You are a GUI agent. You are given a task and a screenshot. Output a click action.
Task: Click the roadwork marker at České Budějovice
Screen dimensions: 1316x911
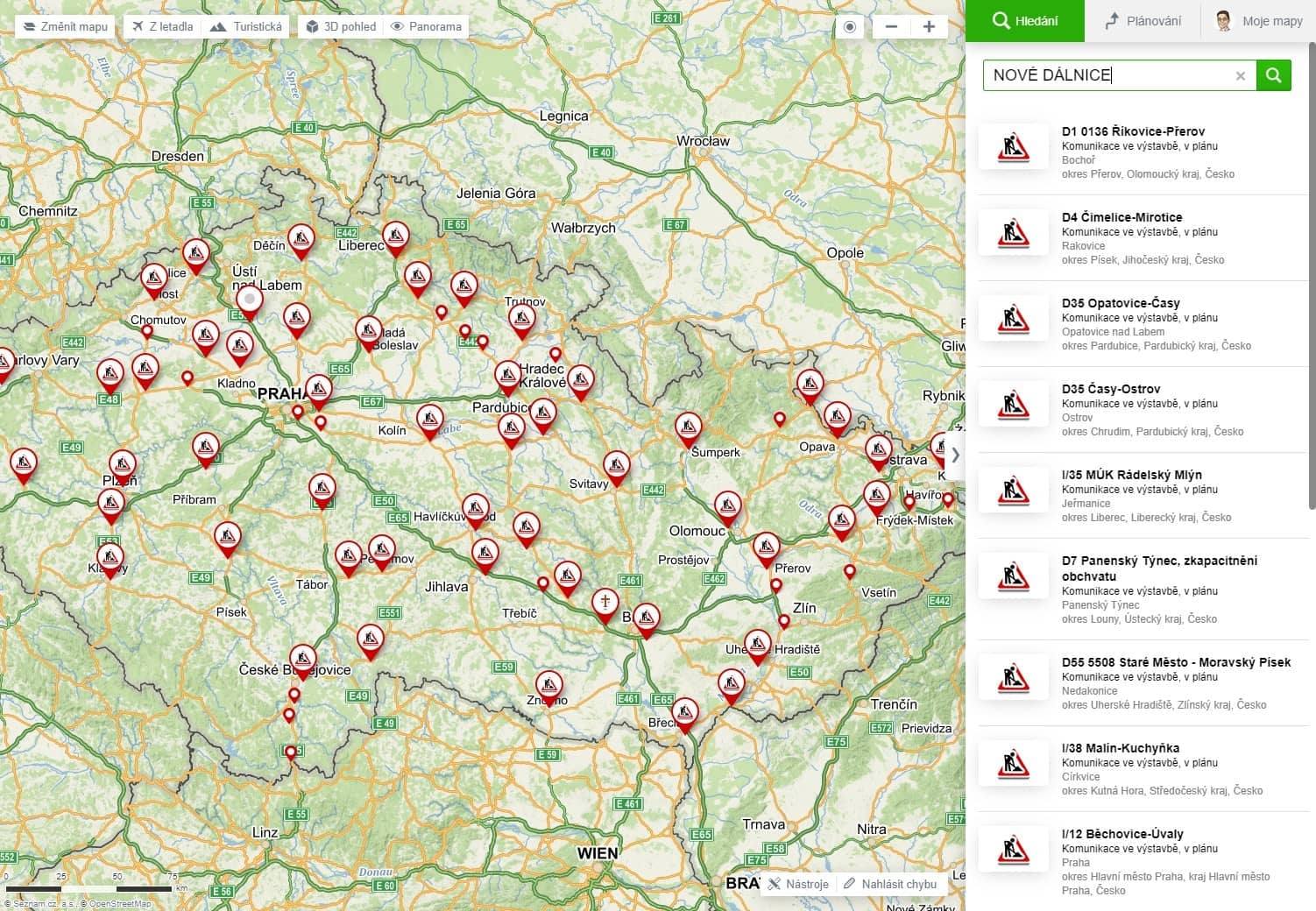(303, 661)
